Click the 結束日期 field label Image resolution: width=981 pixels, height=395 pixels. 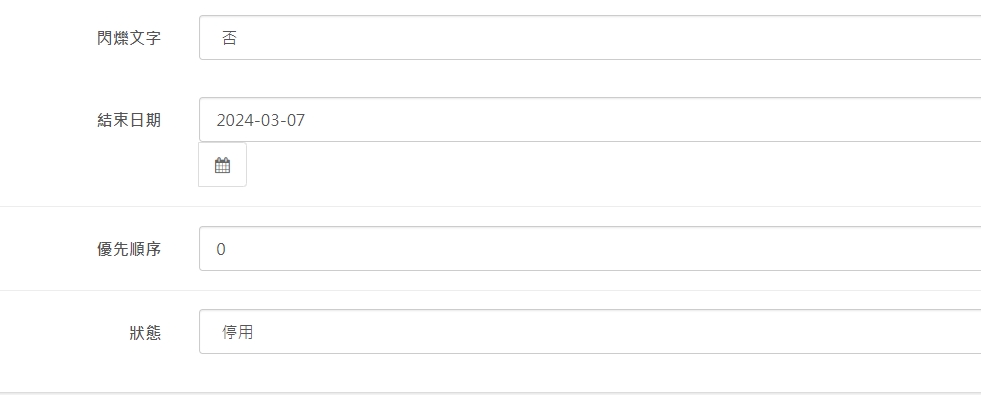coord(129,120)
